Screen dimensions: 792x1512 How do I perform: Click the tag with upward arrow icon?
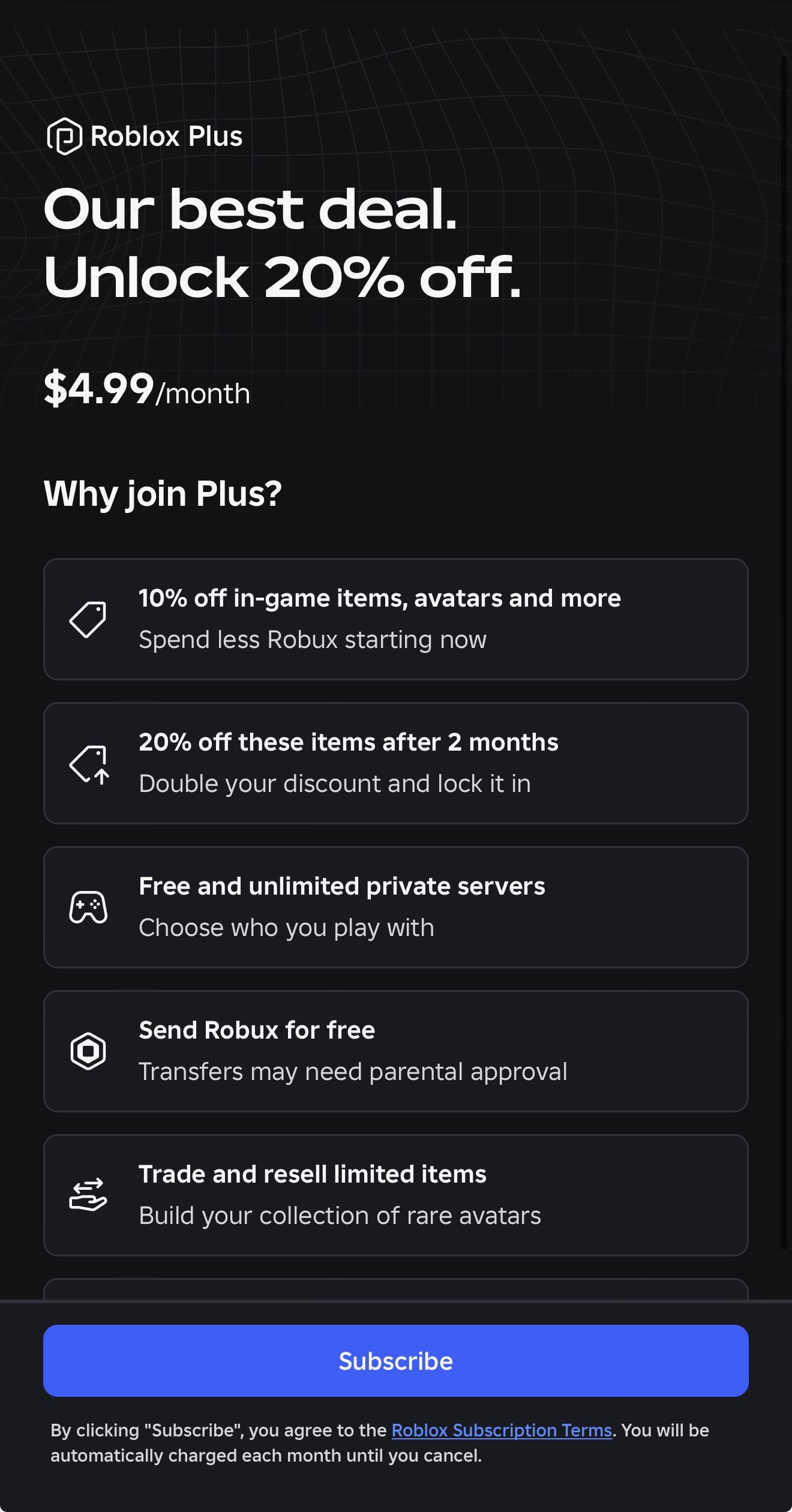(89, 764)
